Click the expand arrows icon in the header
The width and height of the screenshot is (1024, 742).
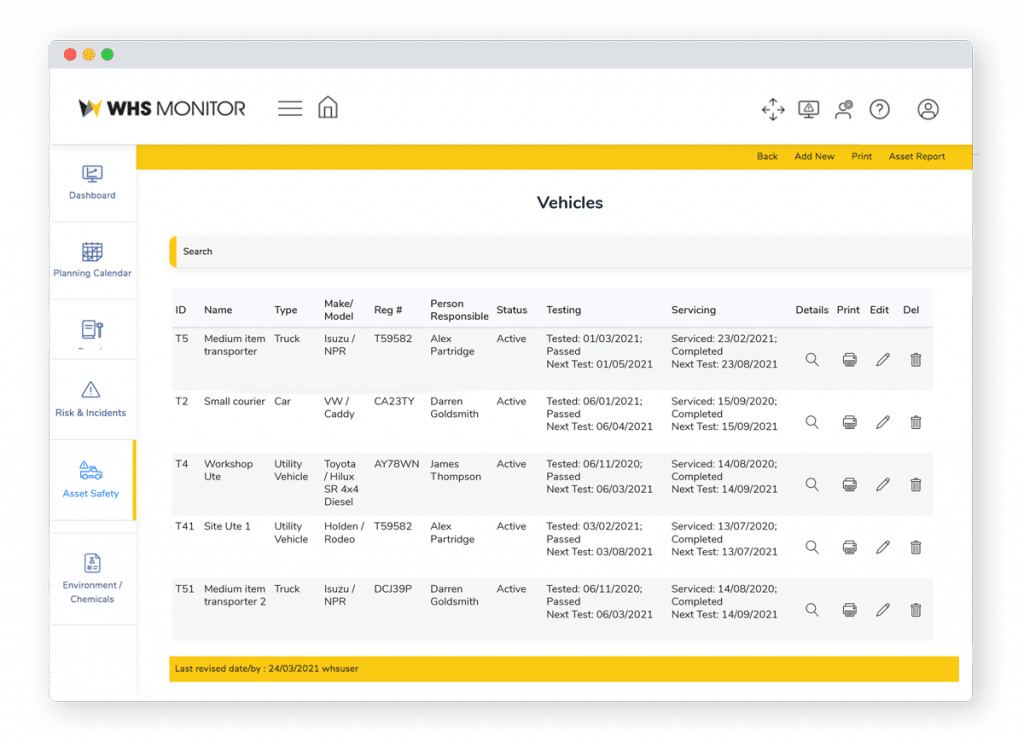point(772,110)
